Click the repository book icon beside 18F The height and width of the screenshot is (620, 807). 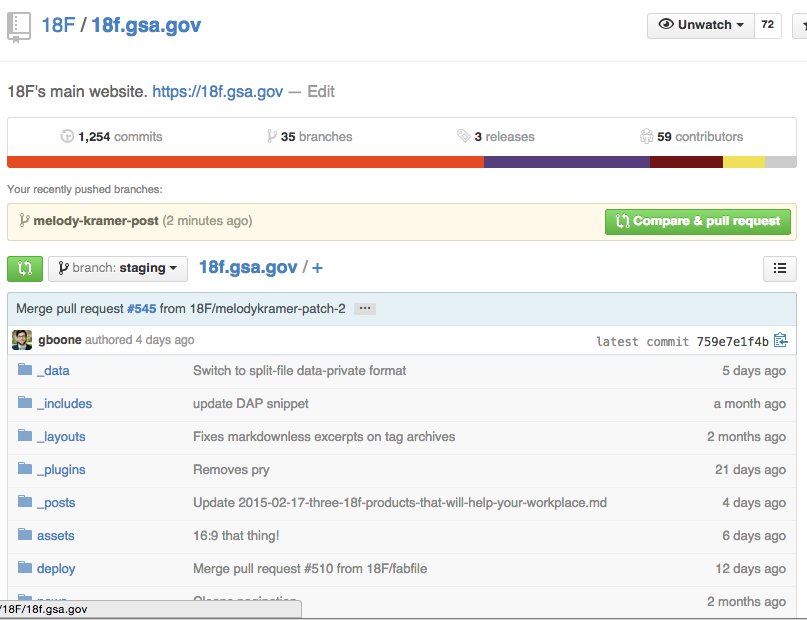click(x=19, y=27)
